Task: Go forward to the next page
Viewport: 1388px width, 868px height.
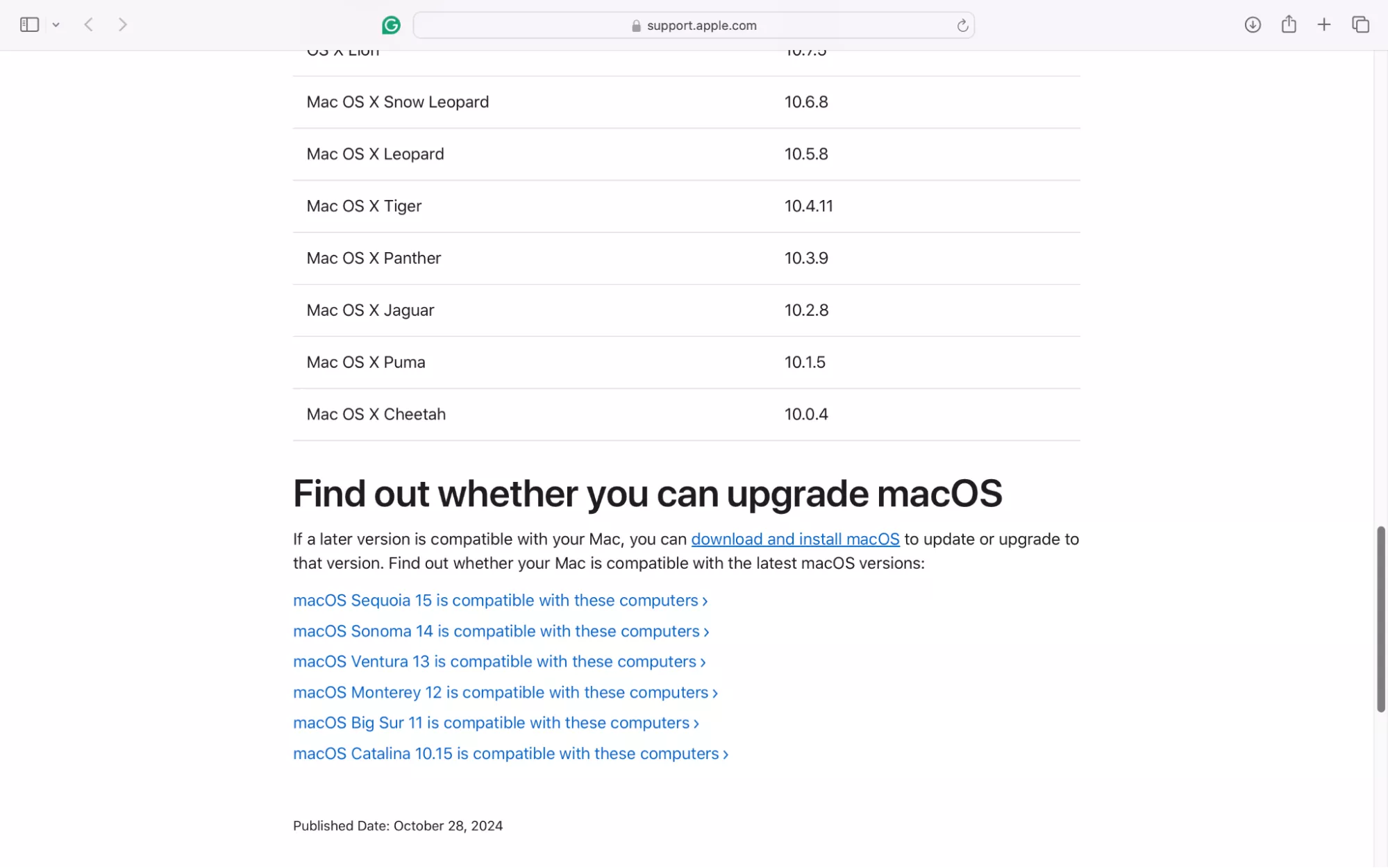Action: [123, 25]
